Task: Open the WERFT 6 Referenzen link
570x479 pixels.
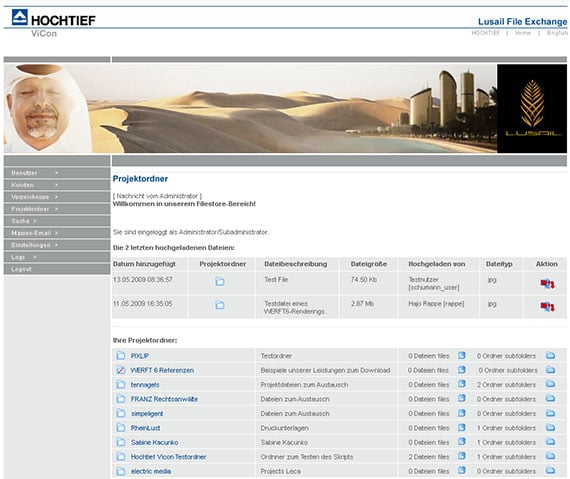Action: tap(162, 370)
